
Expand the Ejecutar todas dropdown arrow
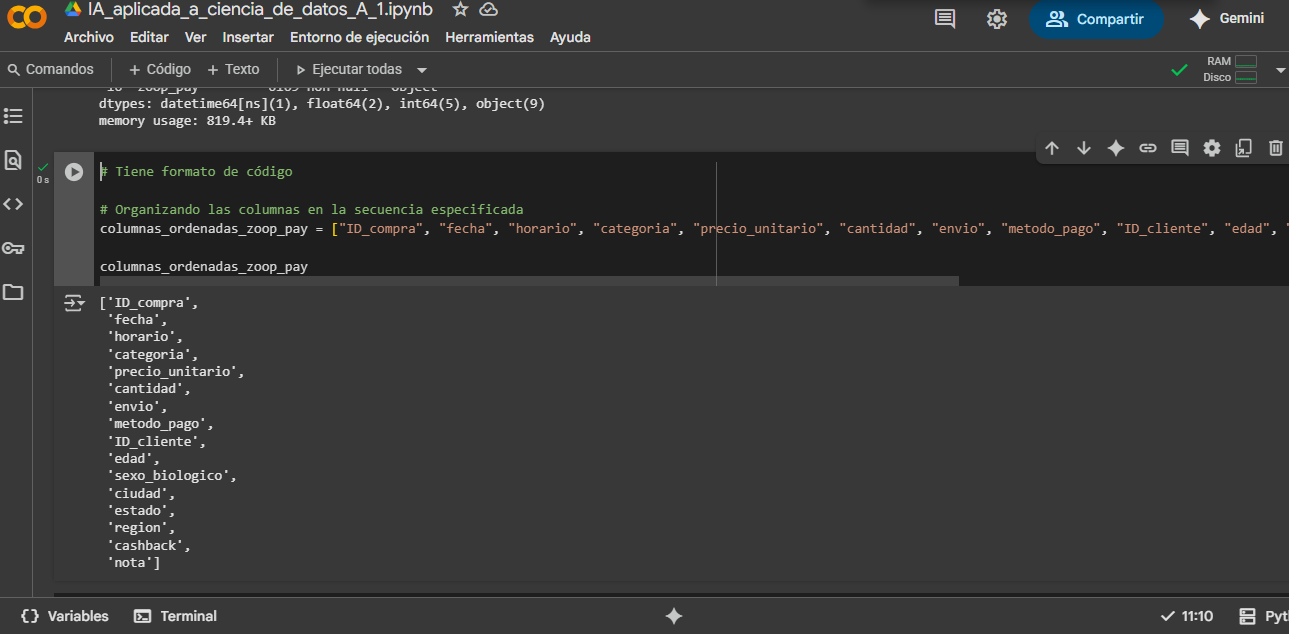(422, 70)
